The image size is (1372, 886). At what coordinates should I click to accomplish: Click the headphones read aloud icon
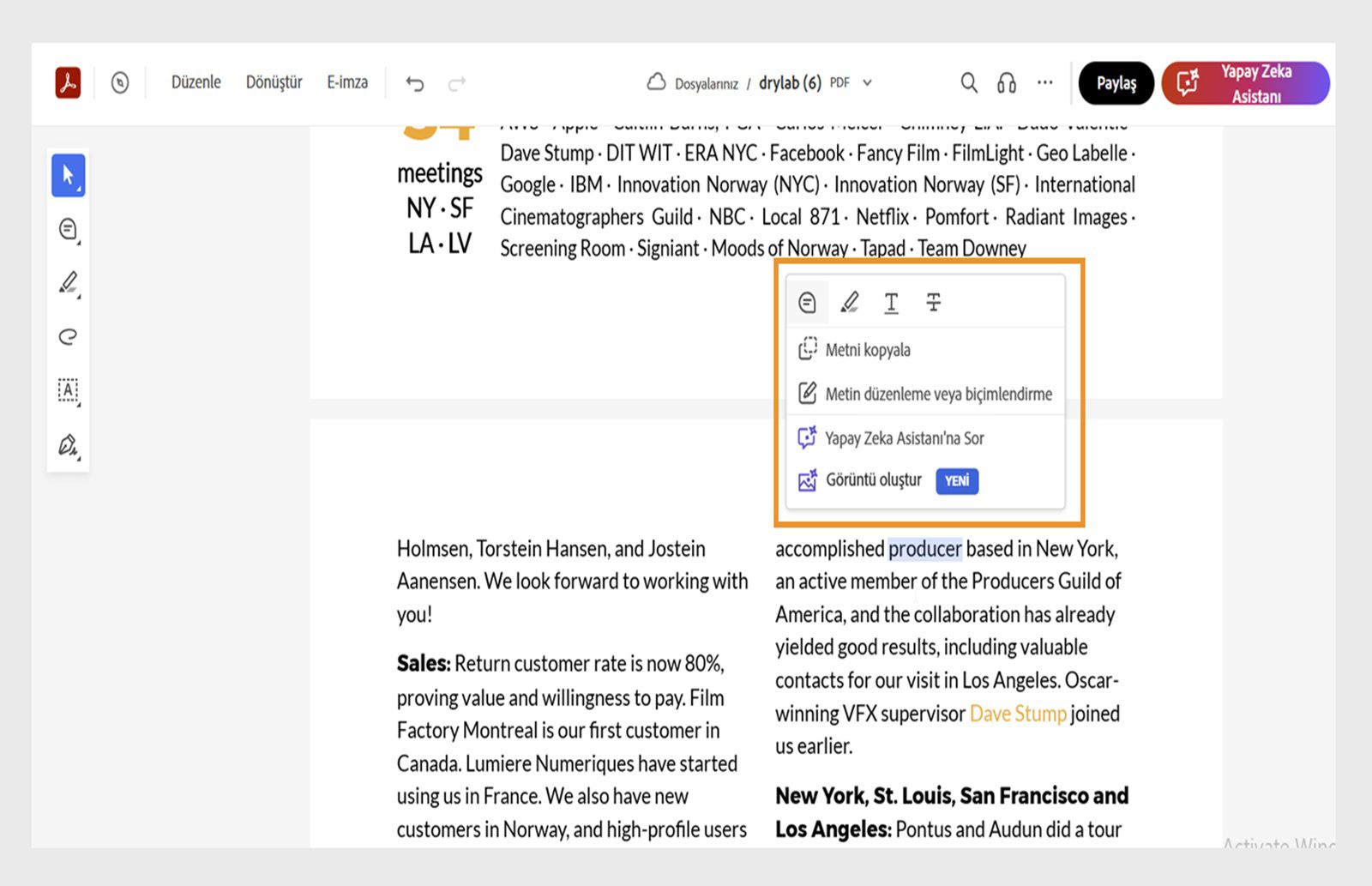1007,82
